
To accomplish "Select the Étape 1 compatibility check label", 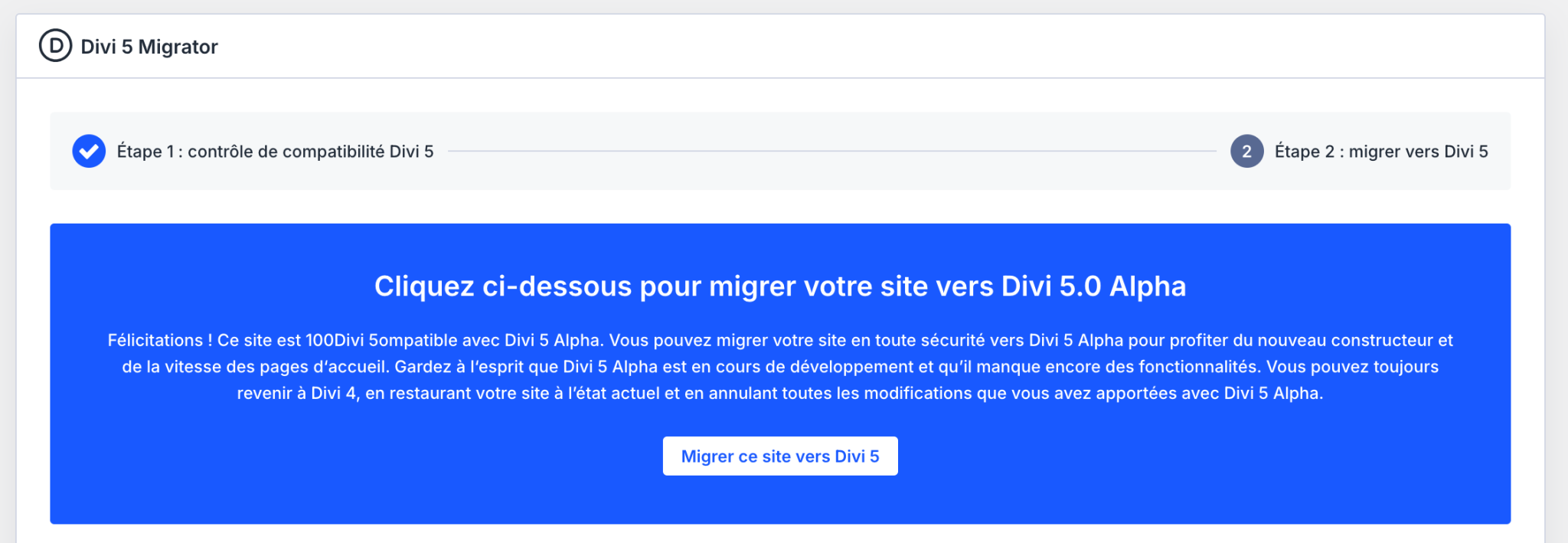I will point(275,152).
